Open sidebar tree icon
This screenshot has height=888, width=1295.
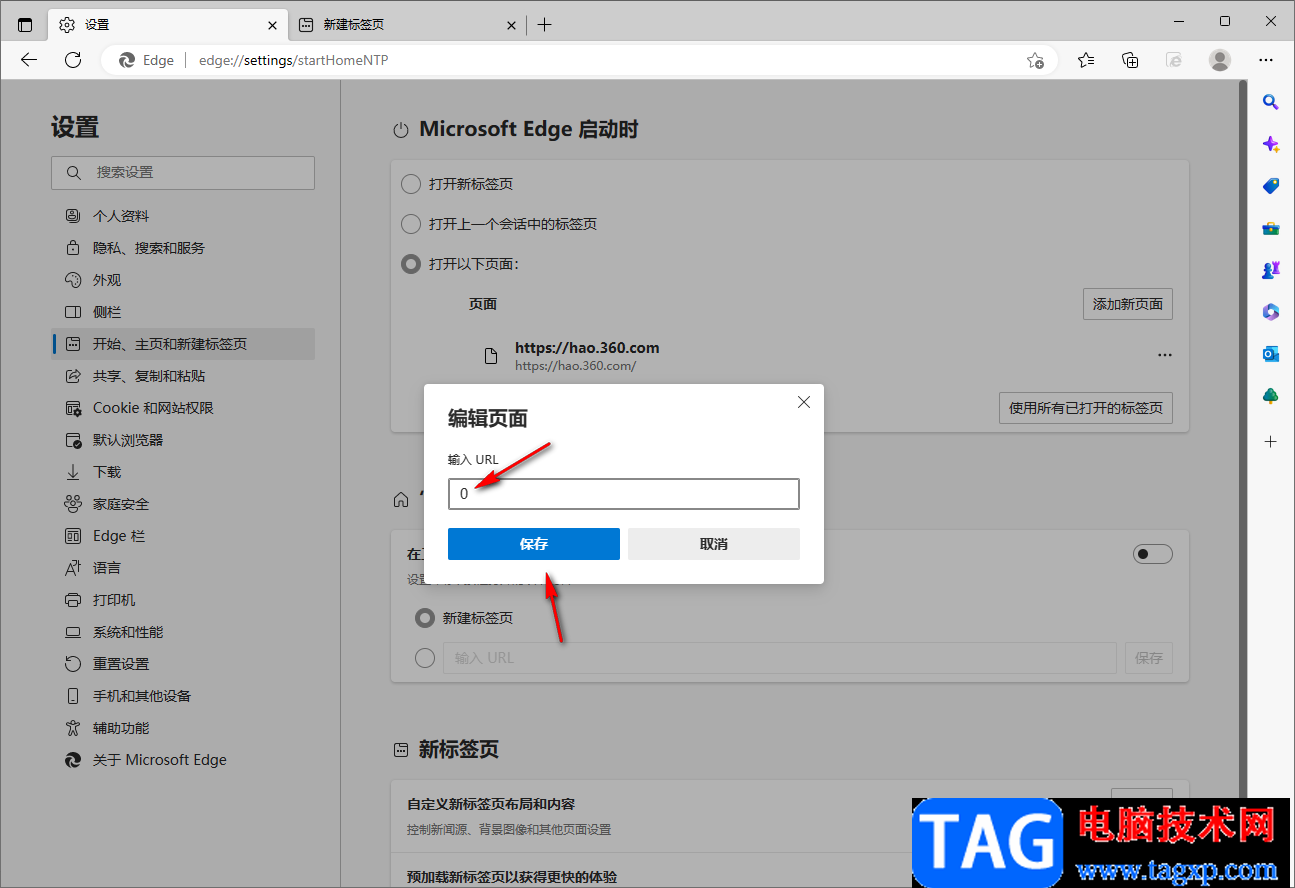click(1271, 396)
